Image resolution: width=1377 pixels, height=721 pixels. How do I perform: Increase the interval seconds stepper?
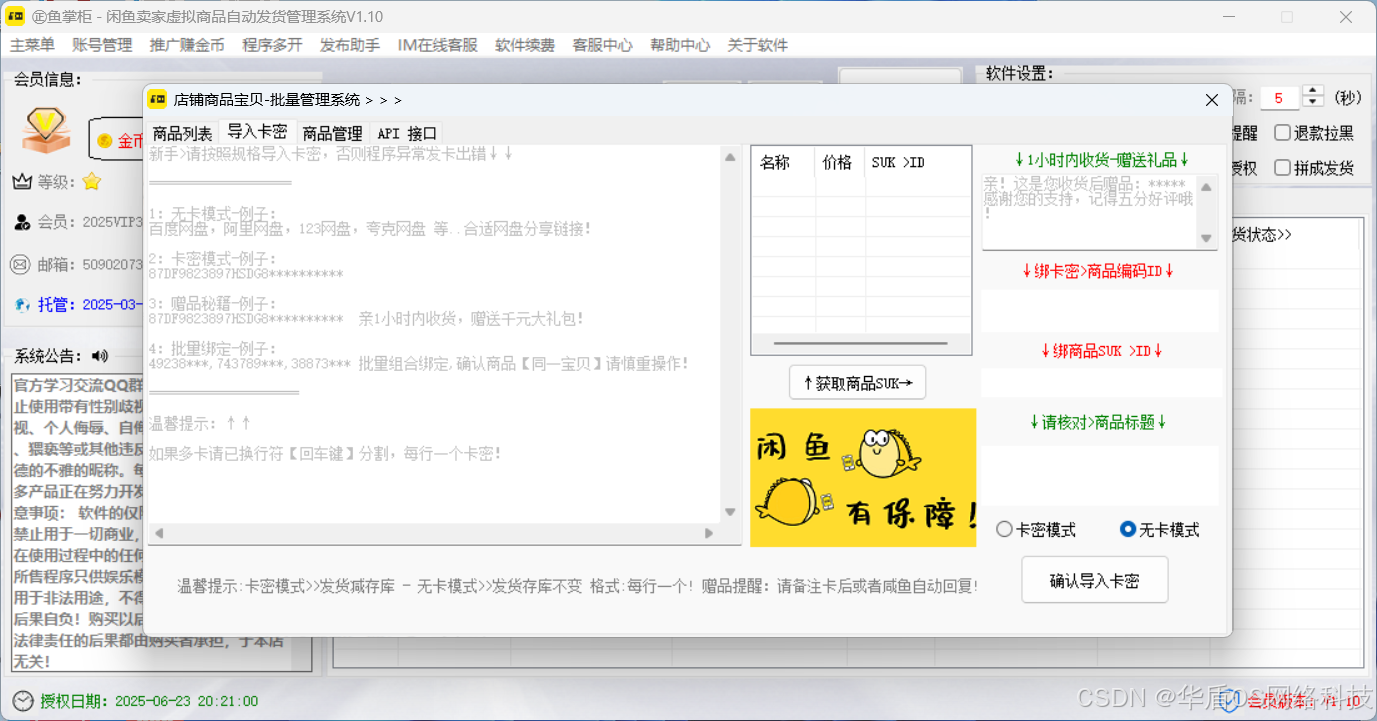tap(1313, 91)
